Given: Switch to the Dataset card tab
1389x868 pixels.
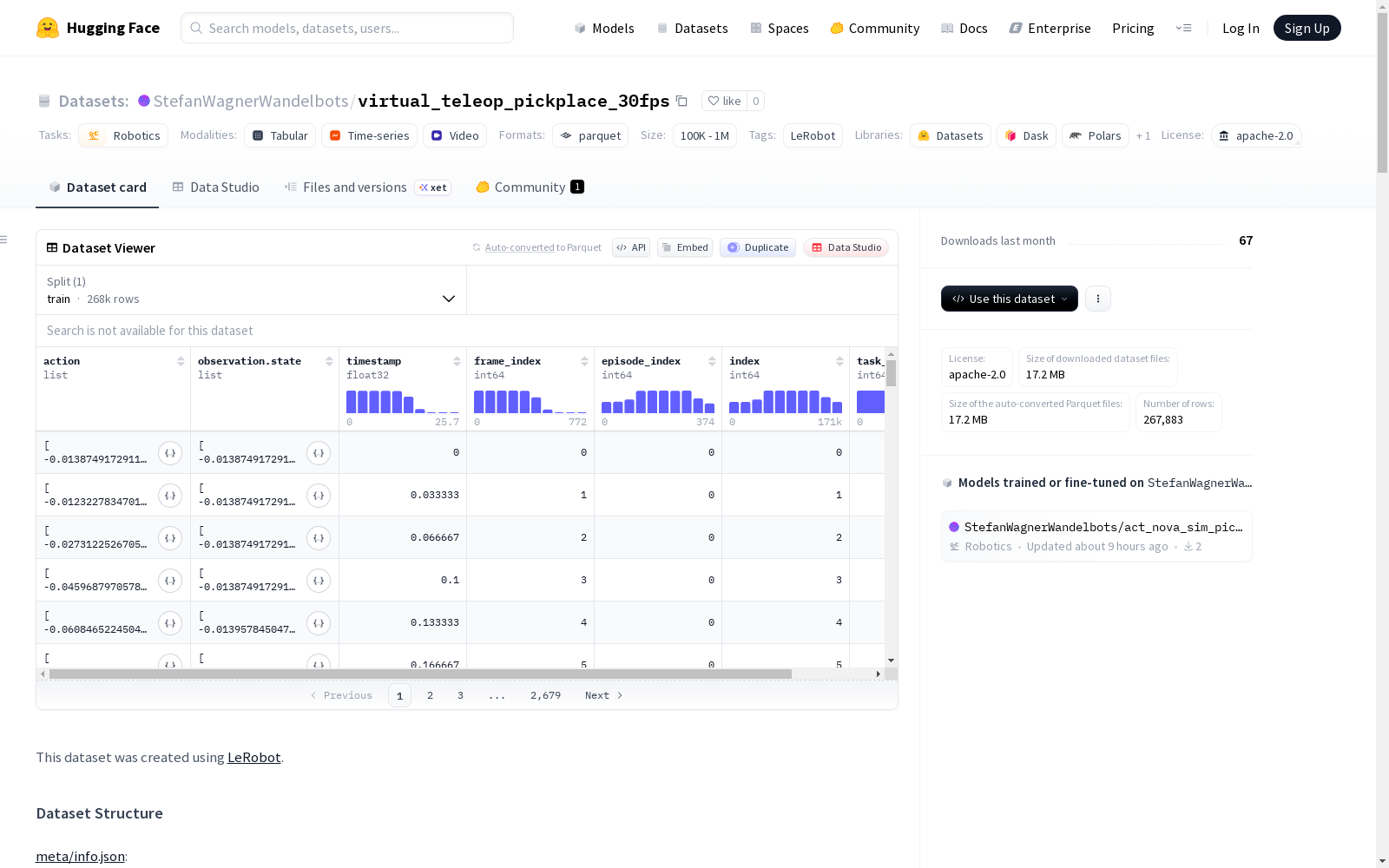Looking at the screenshot, I should [97, 187].
